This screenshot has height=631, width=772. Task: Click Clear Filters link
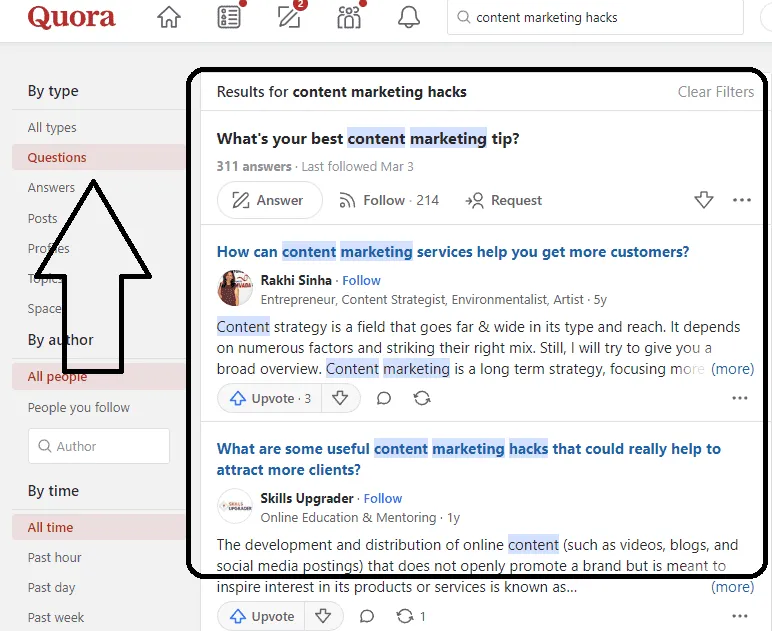pos(715,92)
